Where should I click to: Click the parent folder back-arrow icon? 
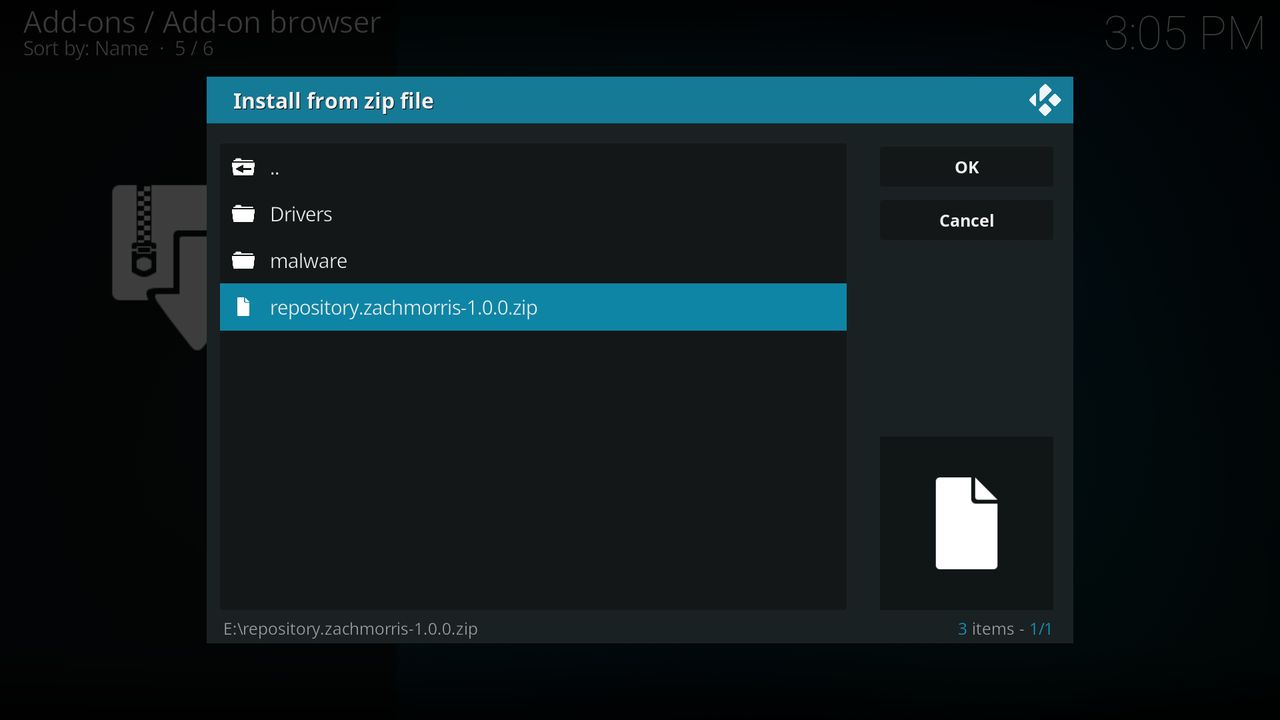(x=243, y=167)
